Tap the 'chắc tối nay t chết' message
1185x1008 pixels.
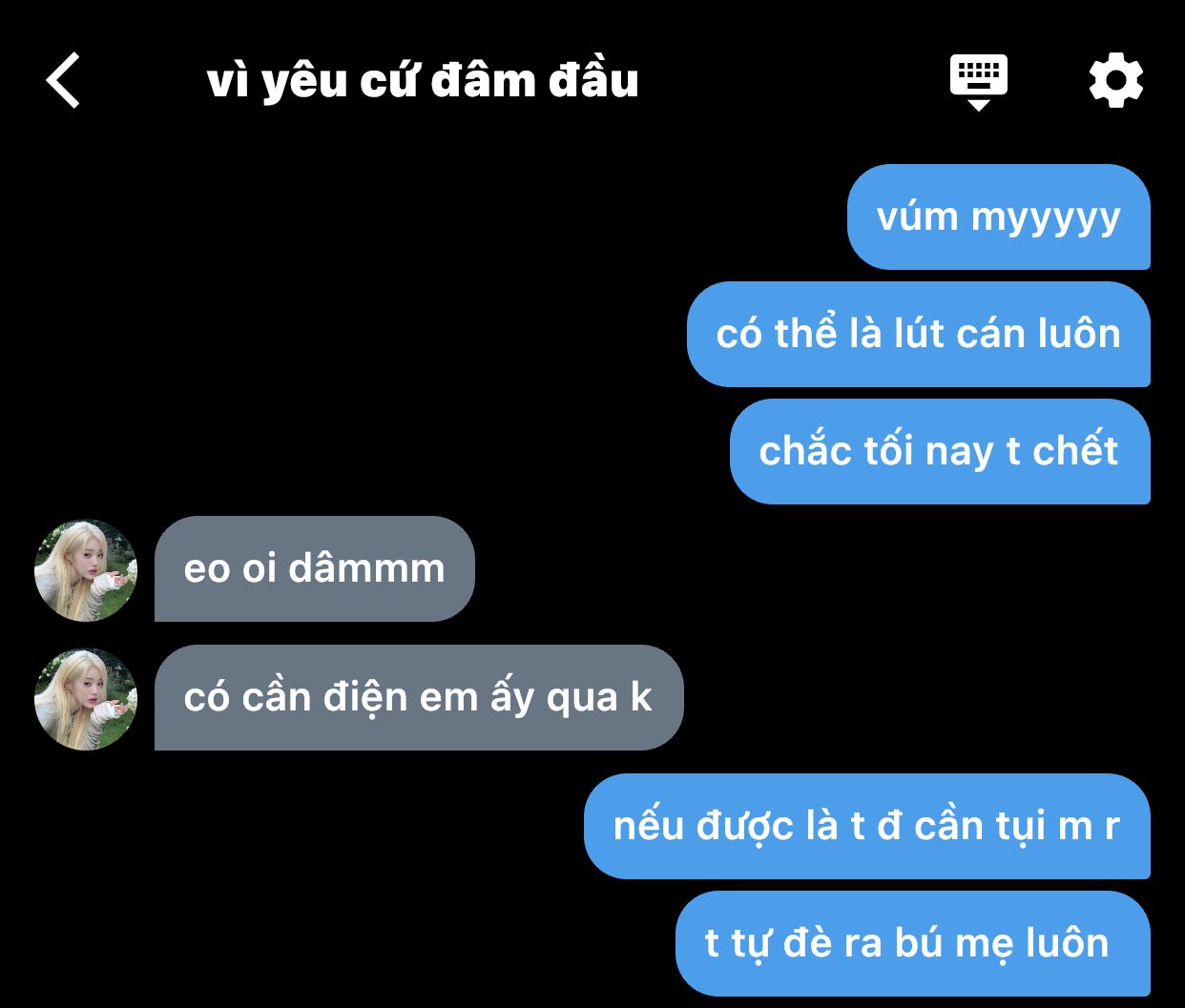(940, 451)
